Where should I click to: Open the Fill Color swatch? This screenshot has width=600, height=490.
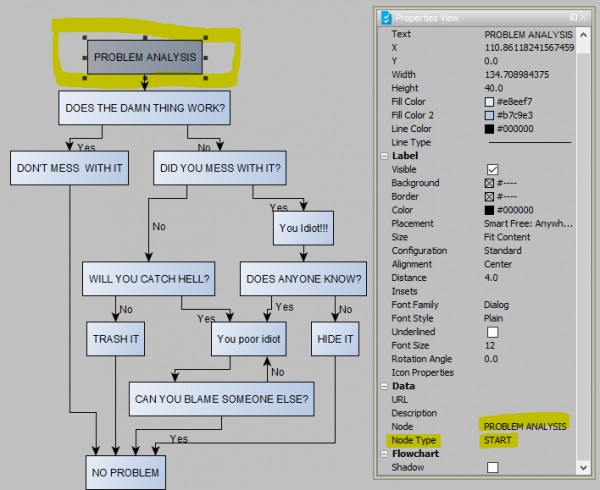490,101
